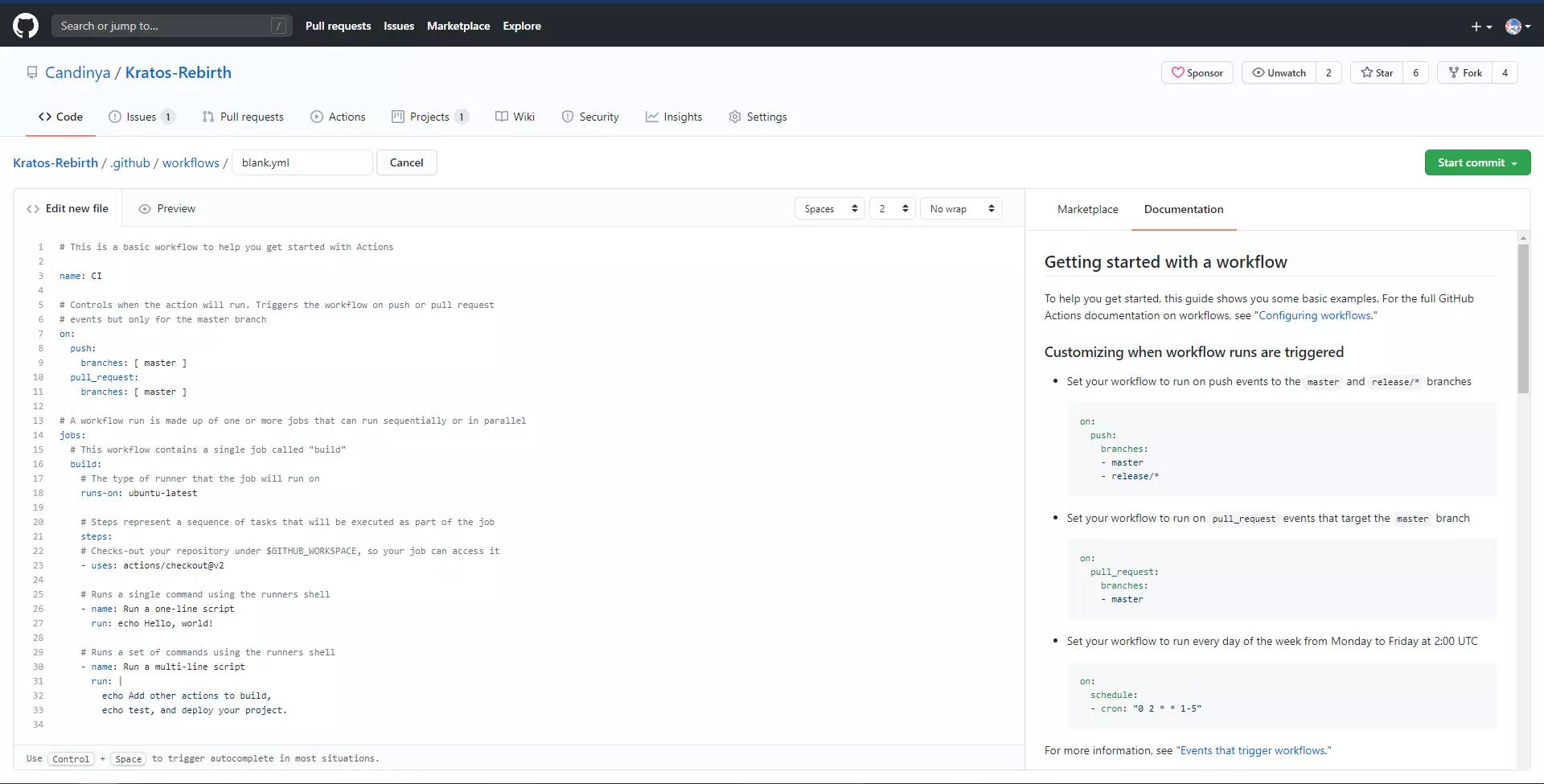Click the Pull requests link in top navigation
The height and width of the screenshot is (784, 1544).
338,26
